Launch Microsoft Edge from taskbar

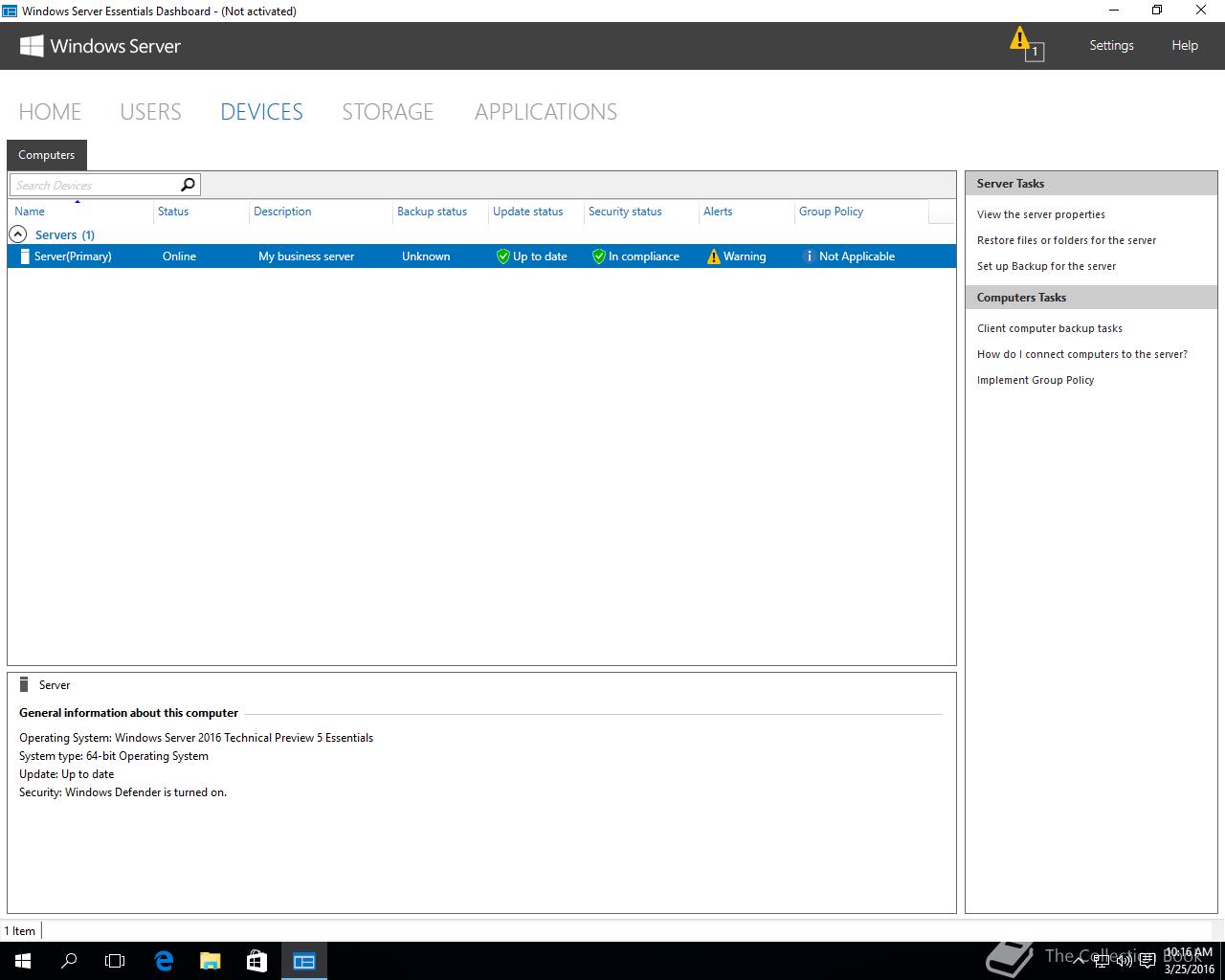[164, 961]
